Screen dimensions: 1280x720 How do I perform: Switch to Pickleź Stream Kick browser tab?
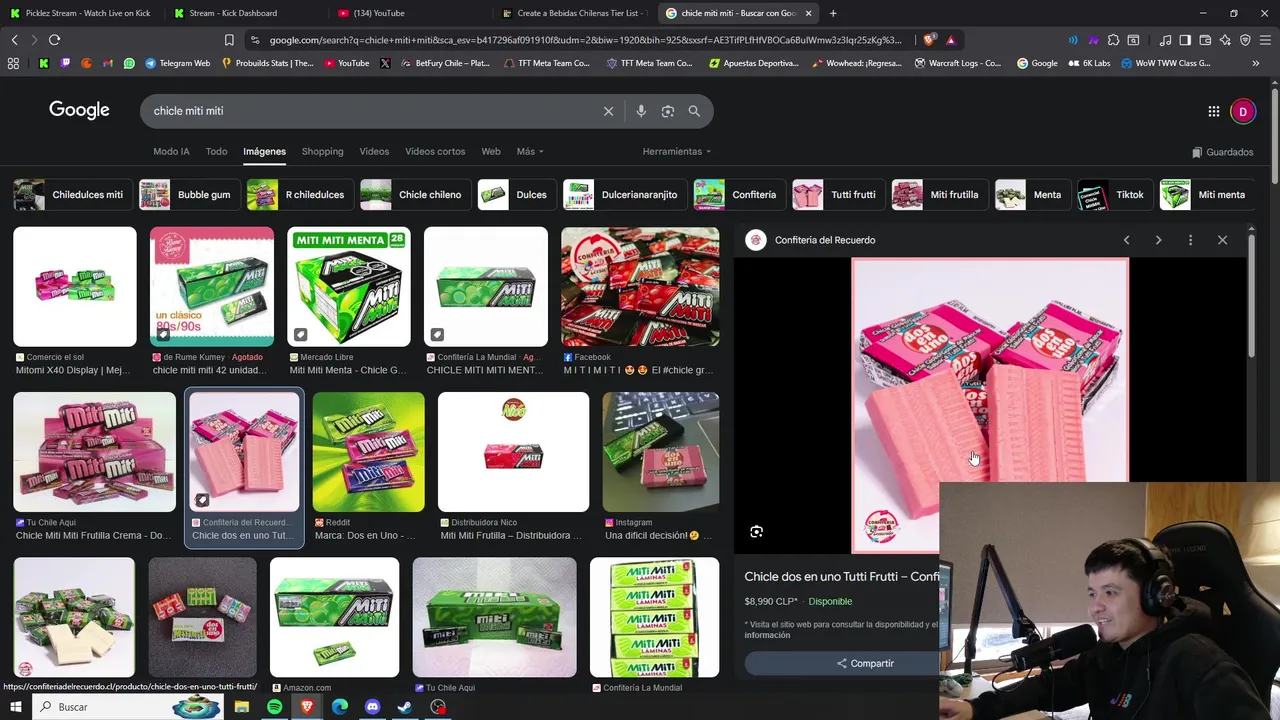pos(80,13)
